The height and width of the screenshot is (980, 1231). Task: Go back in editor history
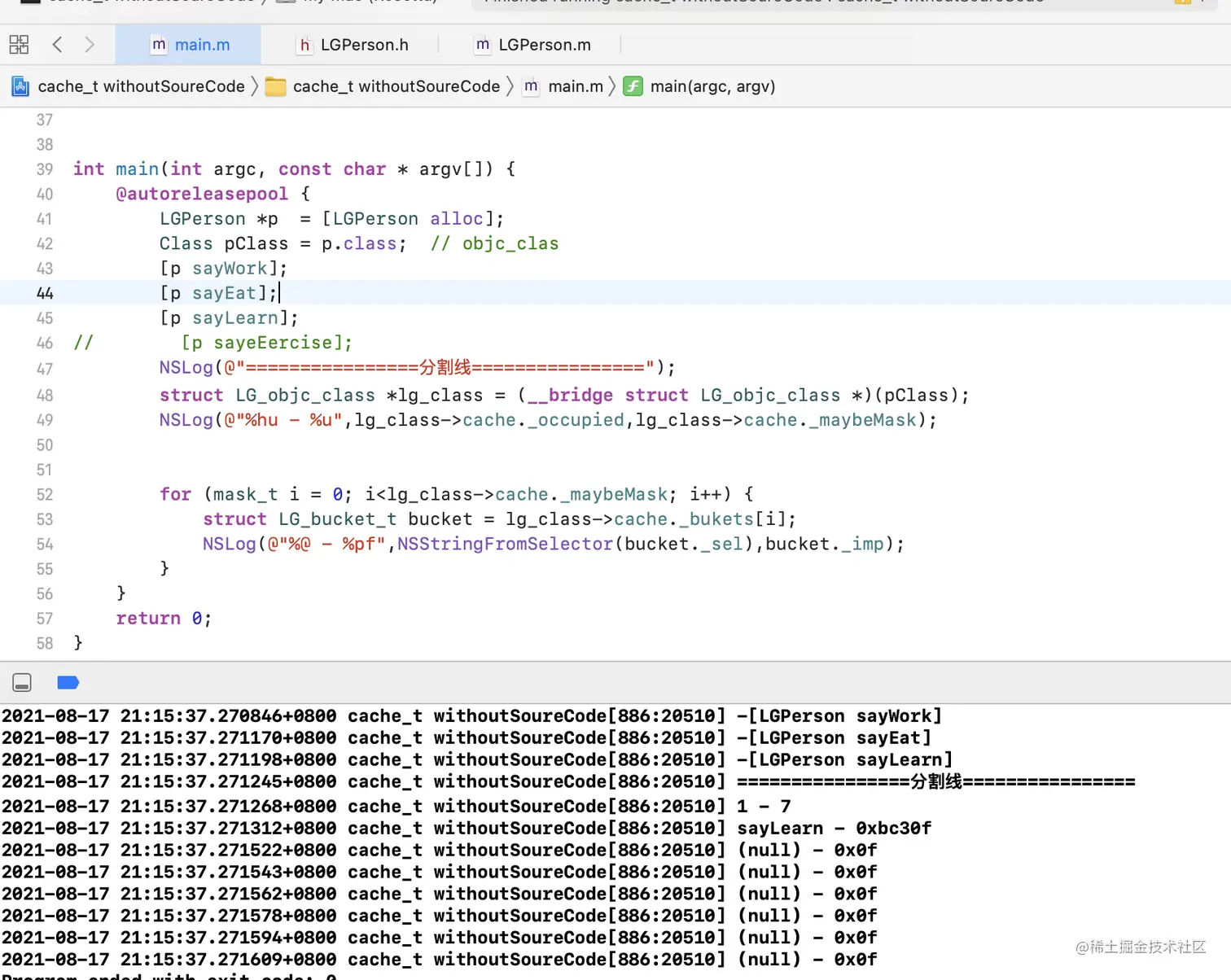tap(57, 45)
